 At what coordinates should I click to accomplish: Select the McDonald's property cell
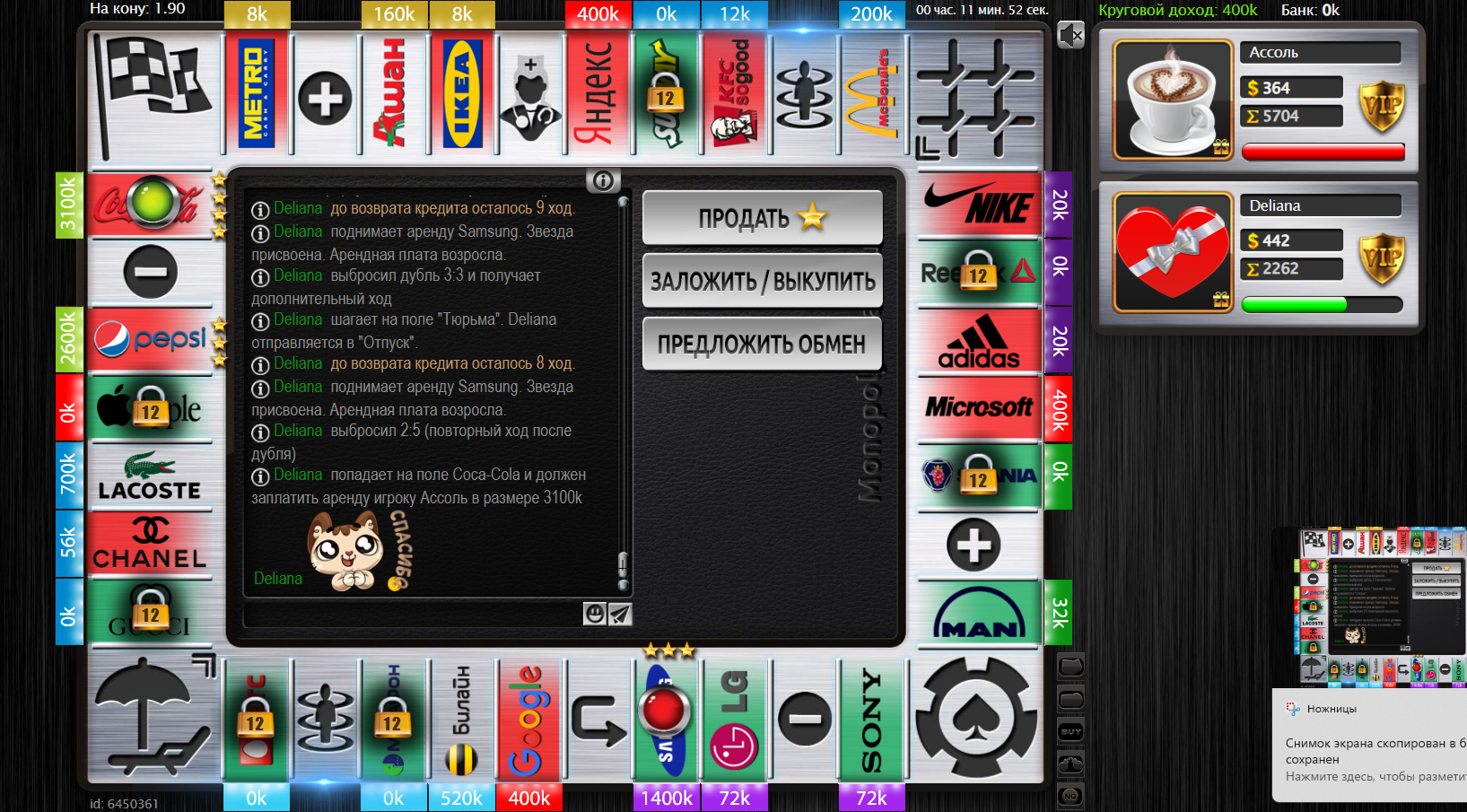pos(870,95)
